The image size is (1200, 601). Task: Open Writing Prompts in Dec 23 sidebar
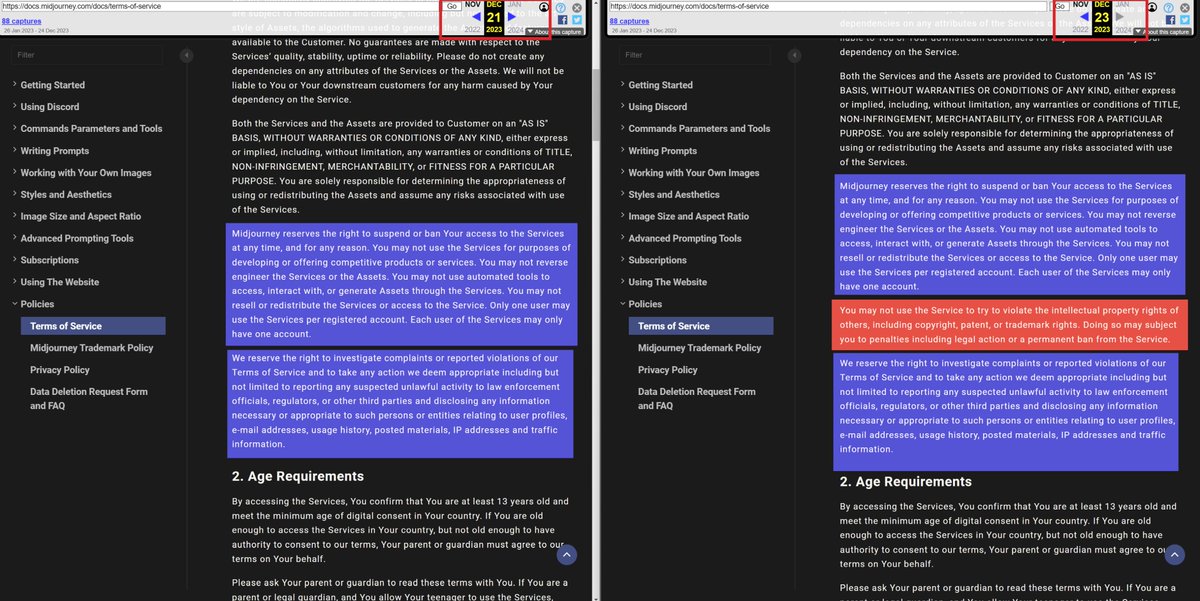pyautogui.click(x=663, y=151)
